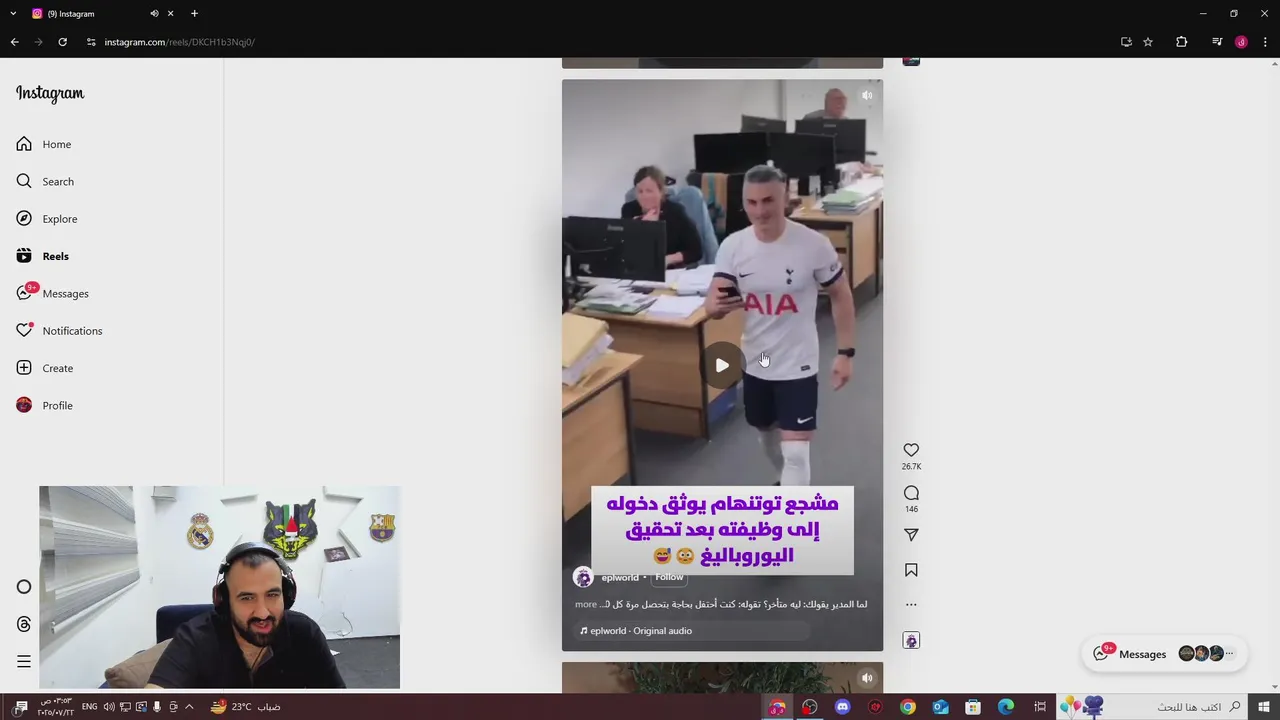Click the Explore compass icon

(x=24, y=219)
